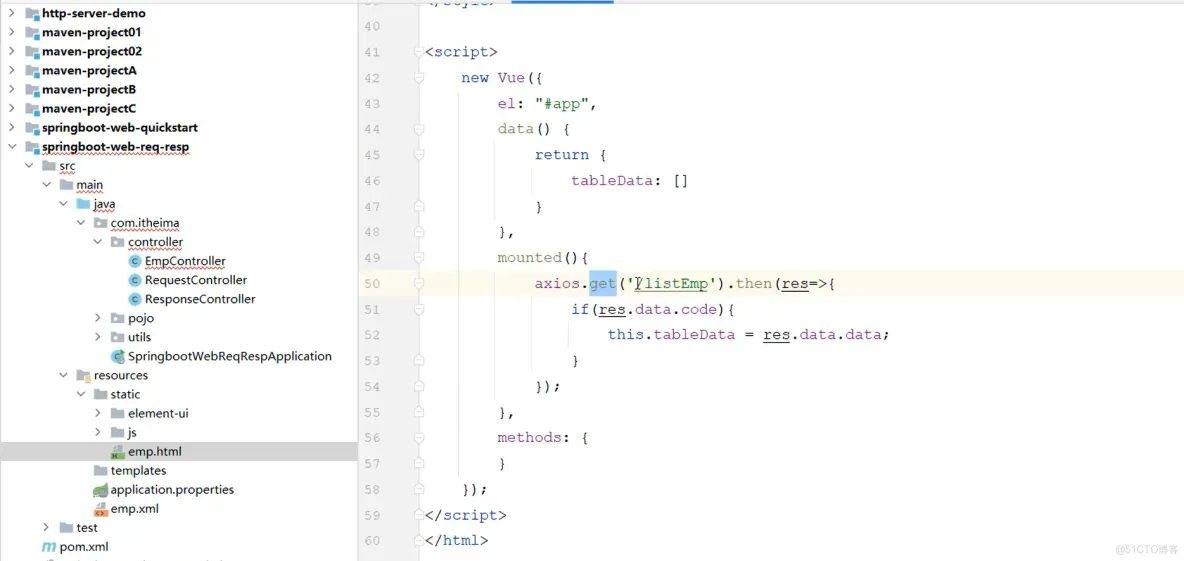The width and height of the screenshot is (1184, 561).
Task: Click 'res.data.code' condition on line 51
Action: [657, 309]
